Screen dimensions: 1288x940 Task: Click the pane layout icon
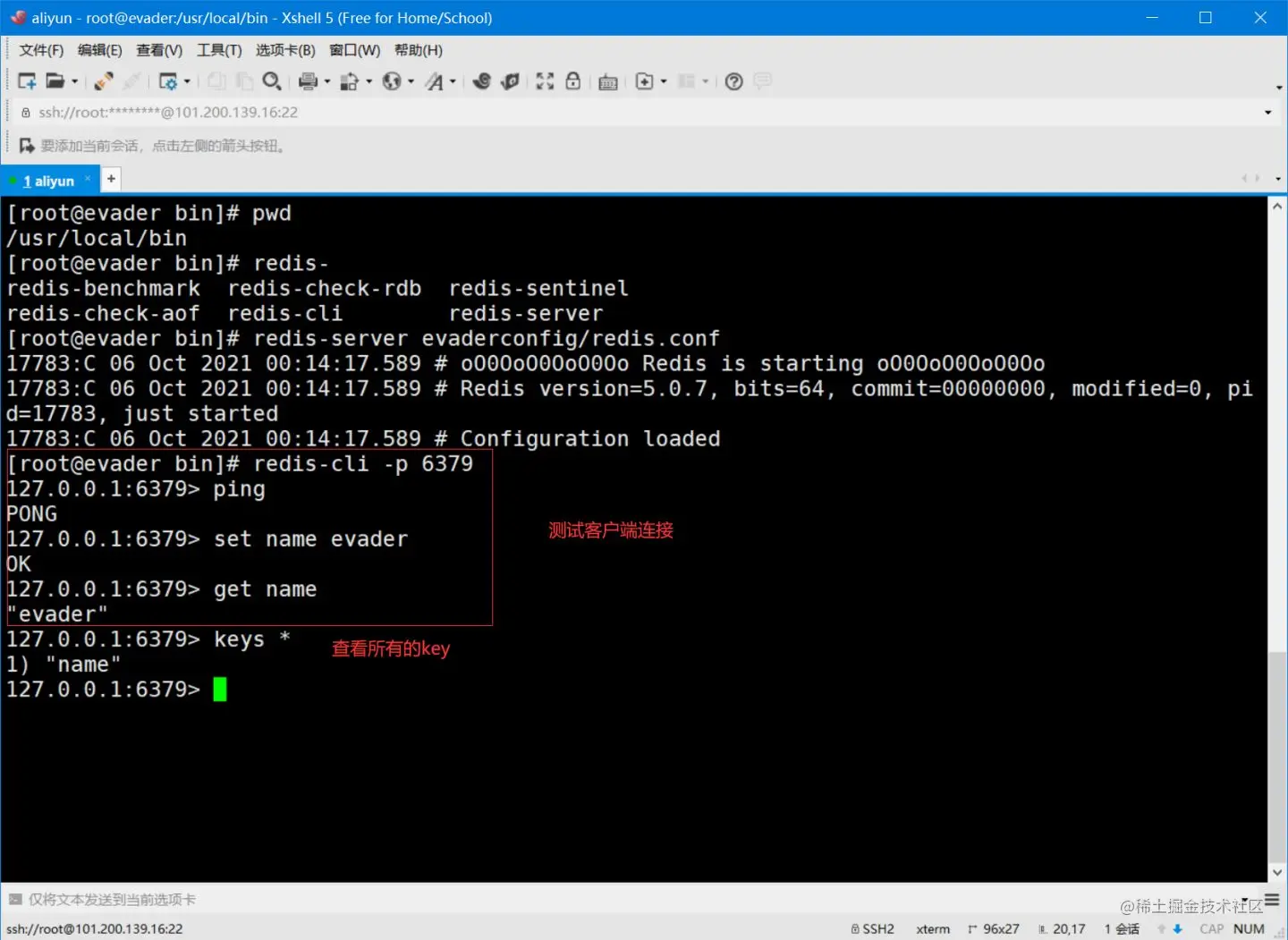point(686,81)
